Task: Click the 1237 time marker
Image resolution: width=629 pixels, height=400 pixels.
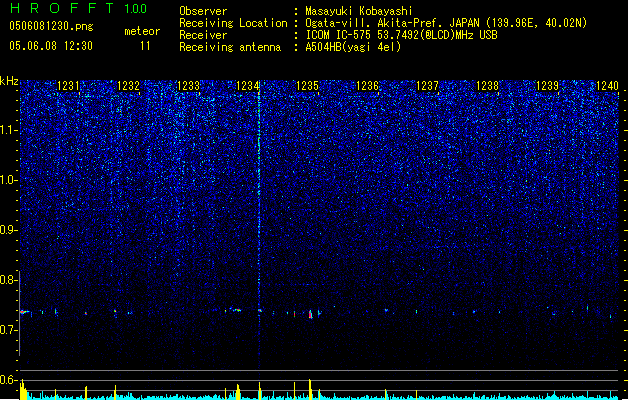Action: pyautogui.click(x=428, y=86)
